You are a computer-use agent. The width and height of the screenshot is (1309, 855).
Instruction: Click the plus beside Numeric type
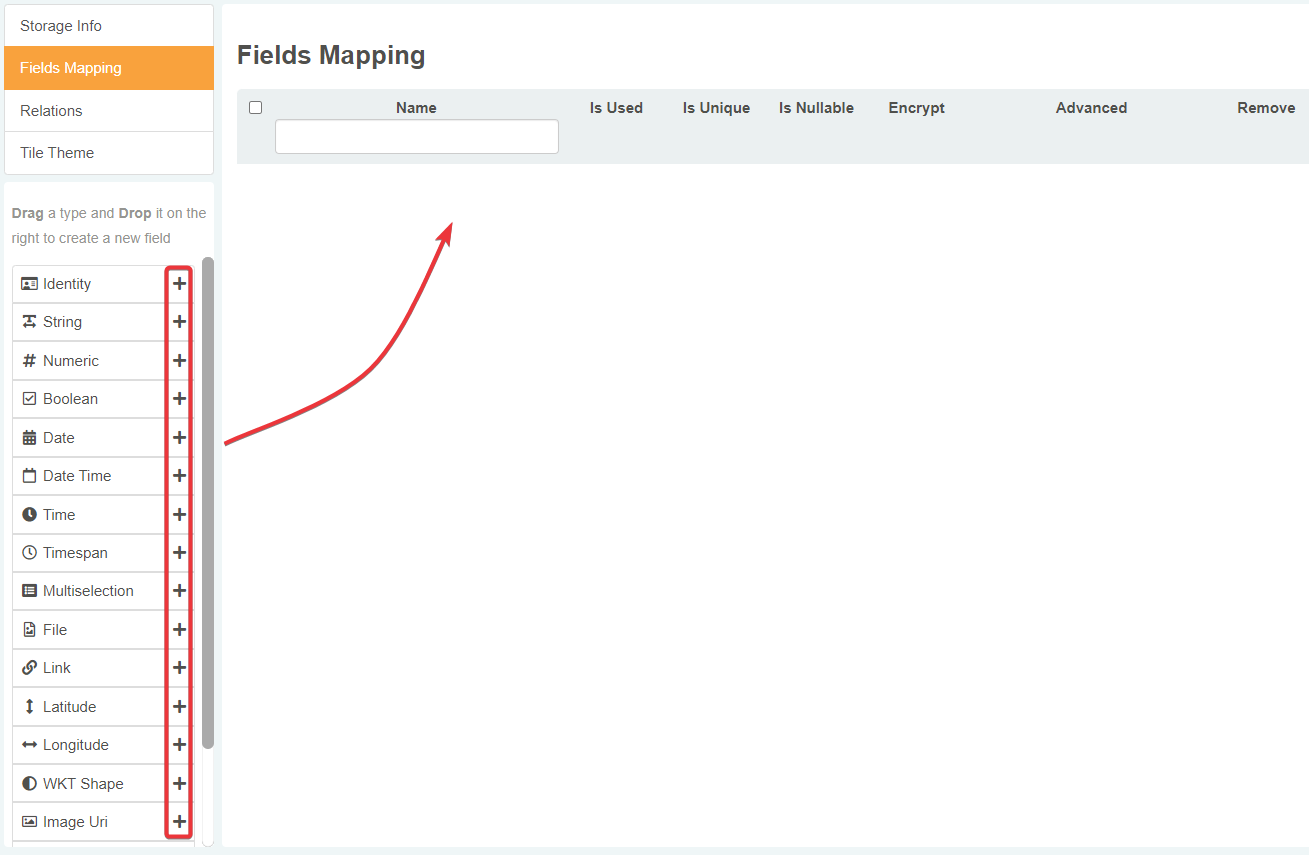[180, 361]
